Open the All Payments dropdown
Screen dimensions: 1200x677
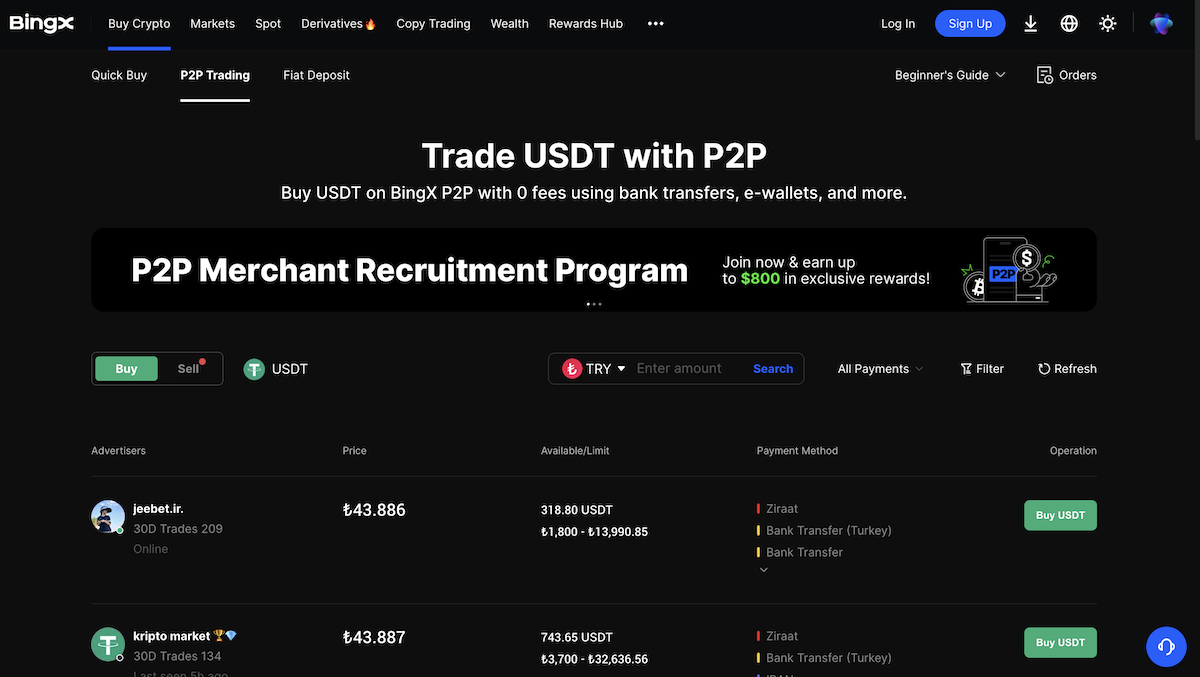click(878, 368)
